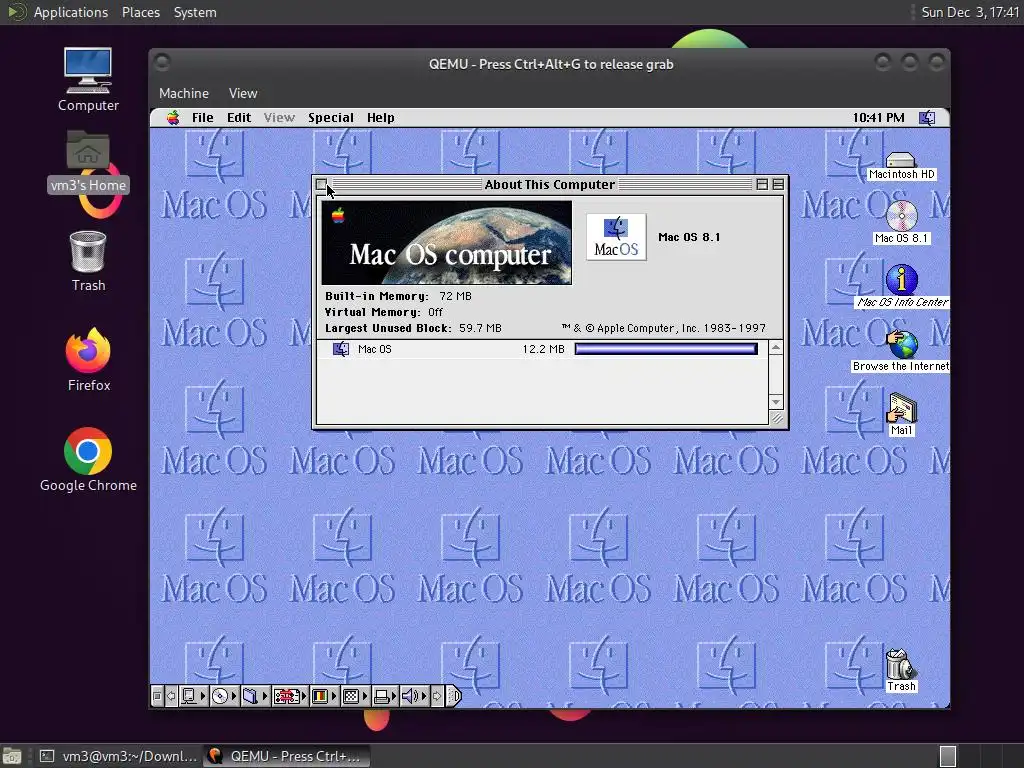Open the Edit menu in Mac OS
Screen dimensions: 1024x768
click(x=239, y=118)
